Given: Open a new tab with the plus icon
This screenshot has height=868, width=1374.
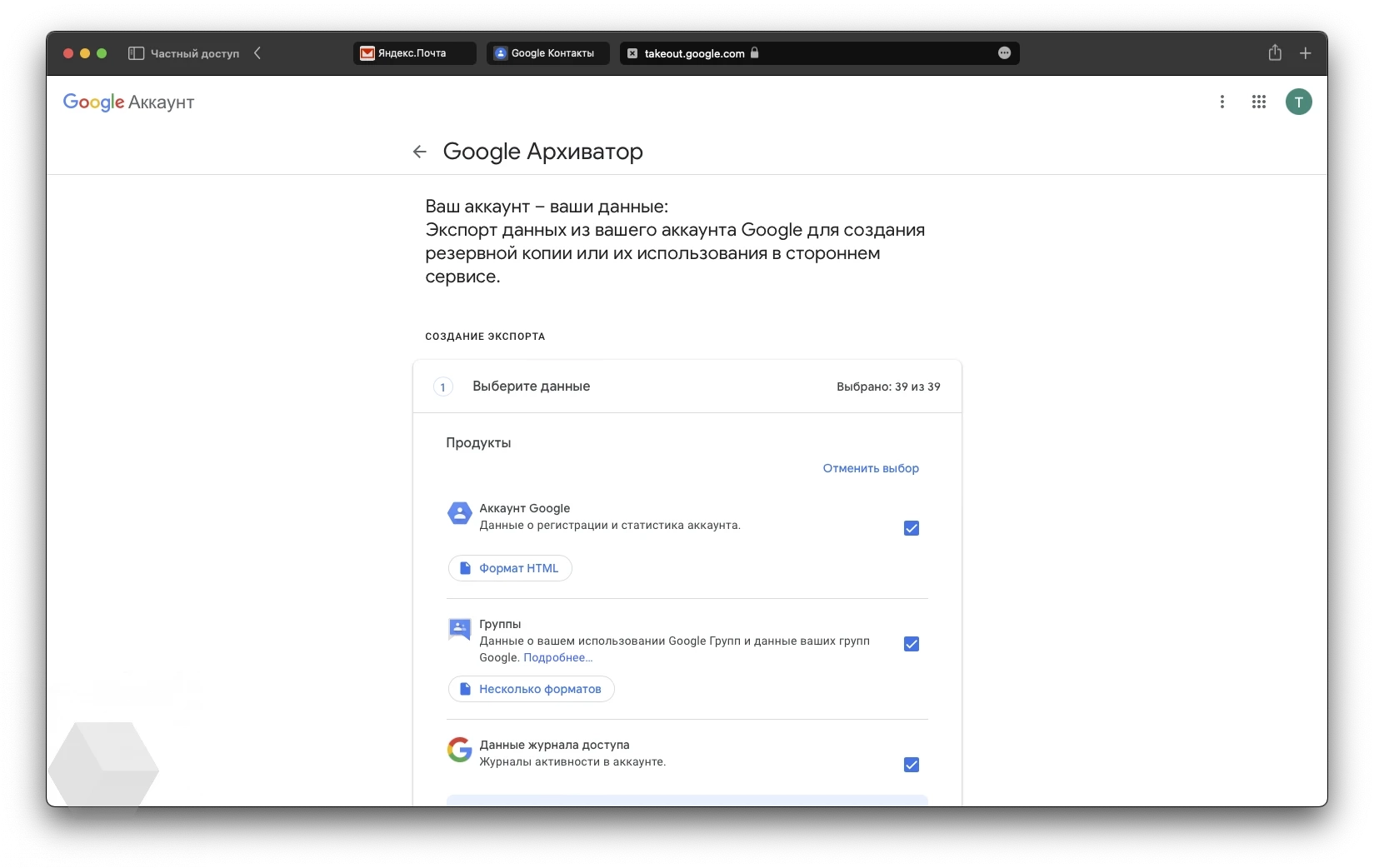Looking at the screenshot, I should [x=1306, y=53].
